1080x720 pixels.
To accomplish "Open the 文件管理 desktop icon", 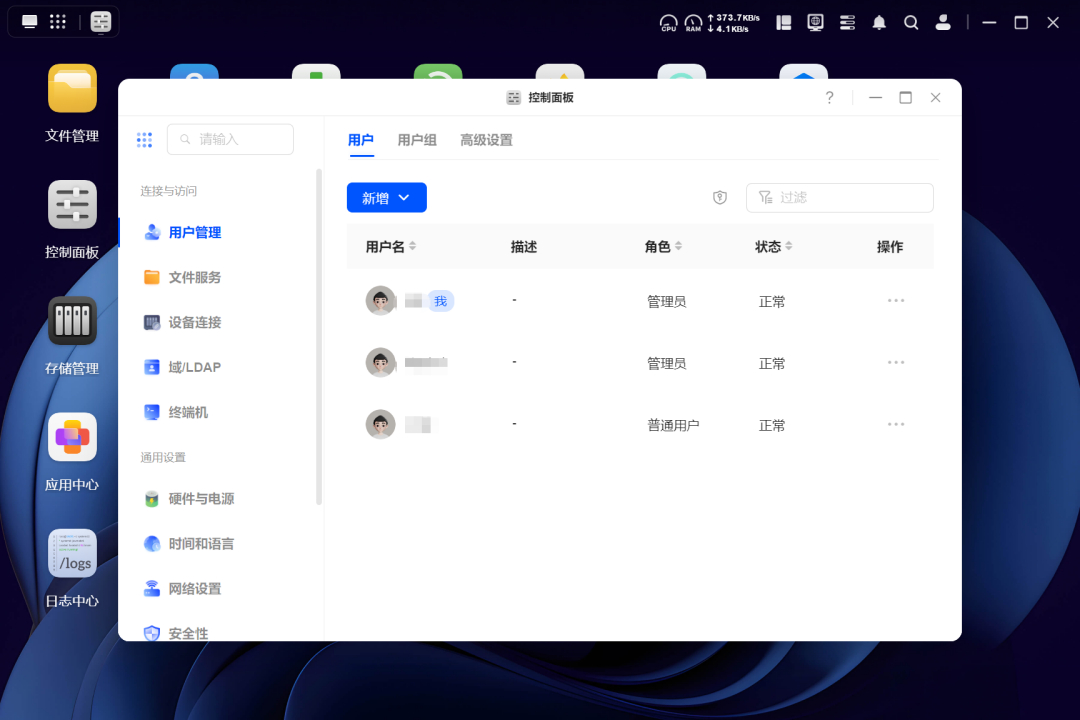I will 72,88.
